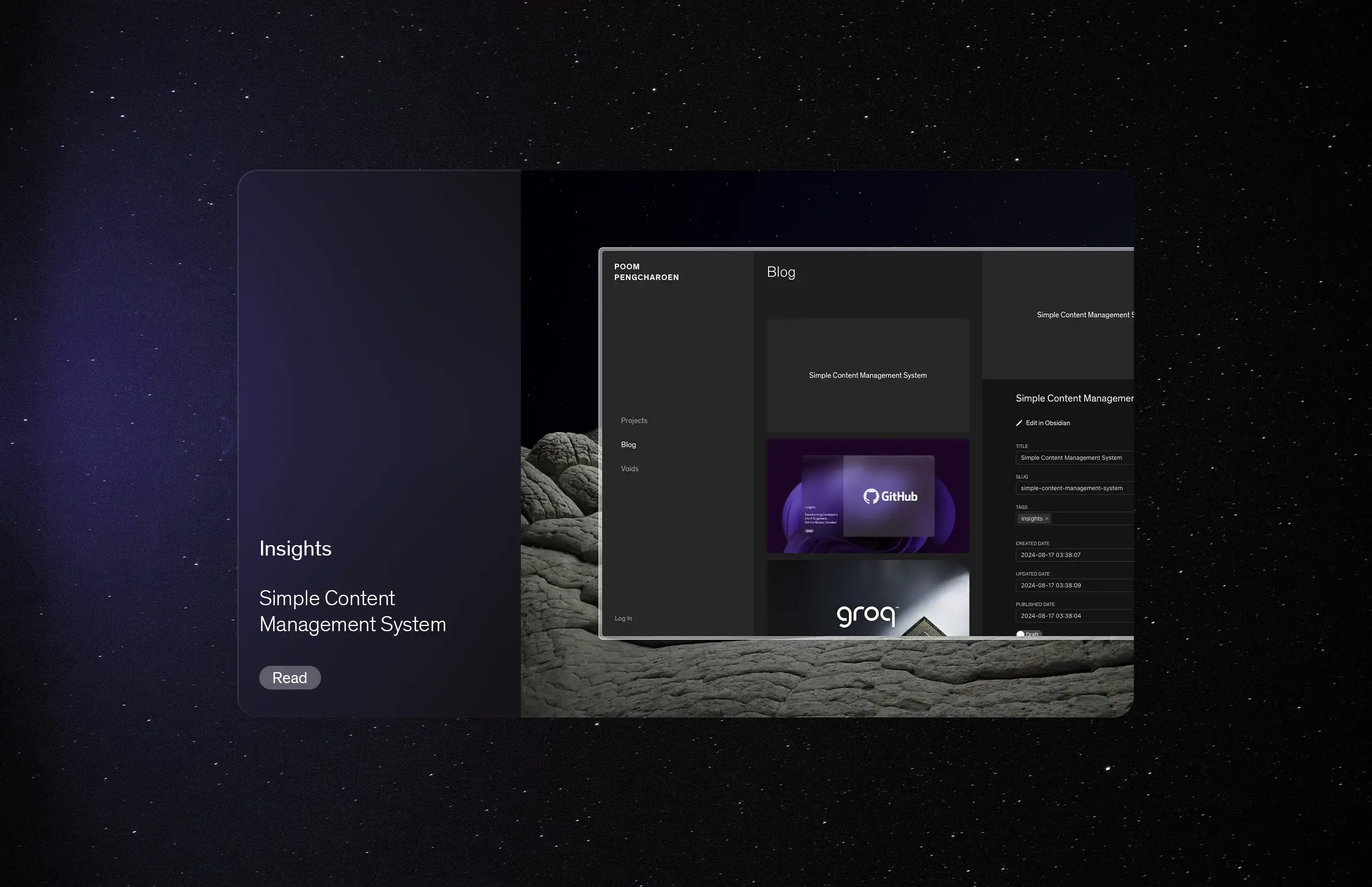Open the GitHub Models blog post card
Image resolution: width=1372 pixels, height=887 pixels.
(867, 495)
